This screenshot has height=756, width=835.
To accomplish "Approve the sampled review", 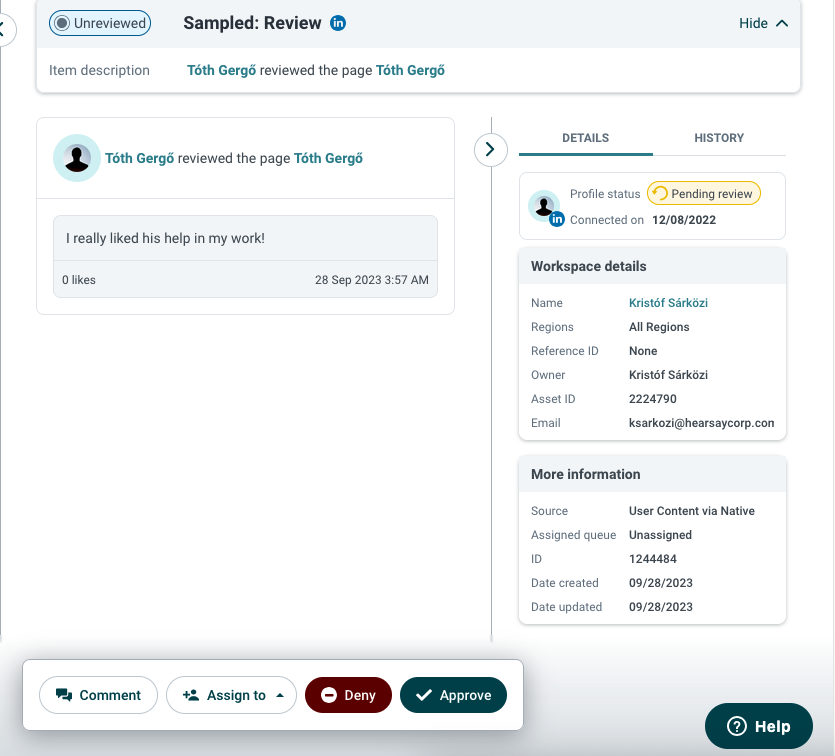I will coord(453,695).
